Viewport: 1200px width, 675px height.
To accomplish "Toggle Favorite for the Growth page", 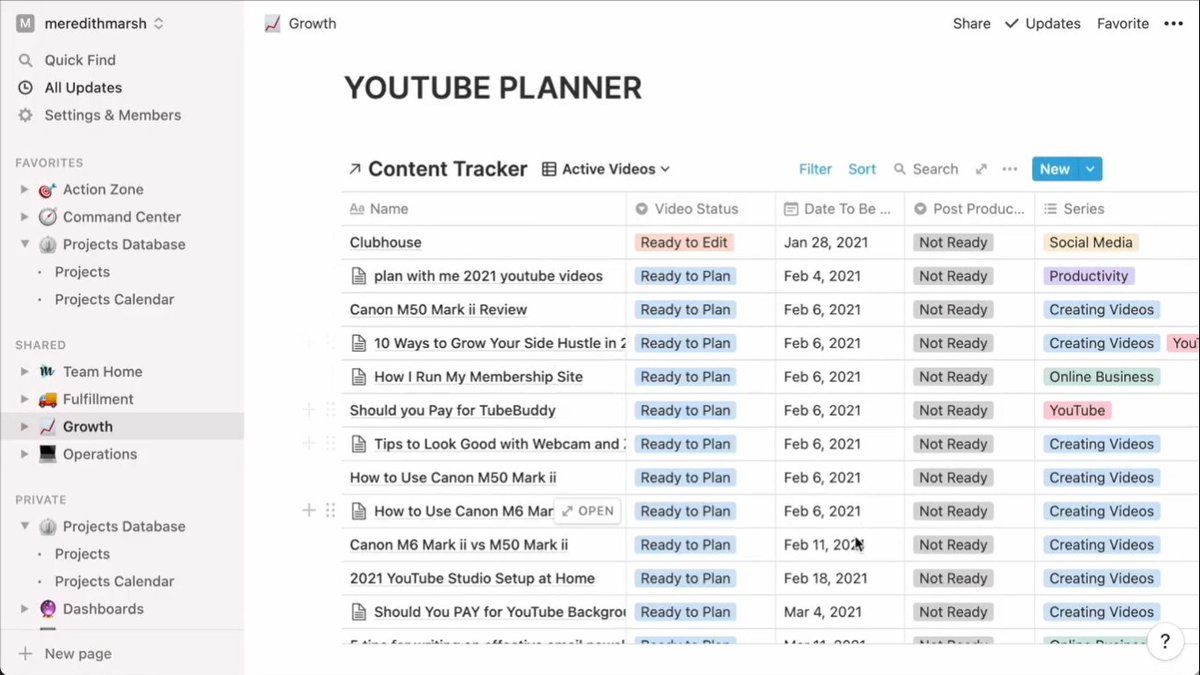I will pos(1122,23).
